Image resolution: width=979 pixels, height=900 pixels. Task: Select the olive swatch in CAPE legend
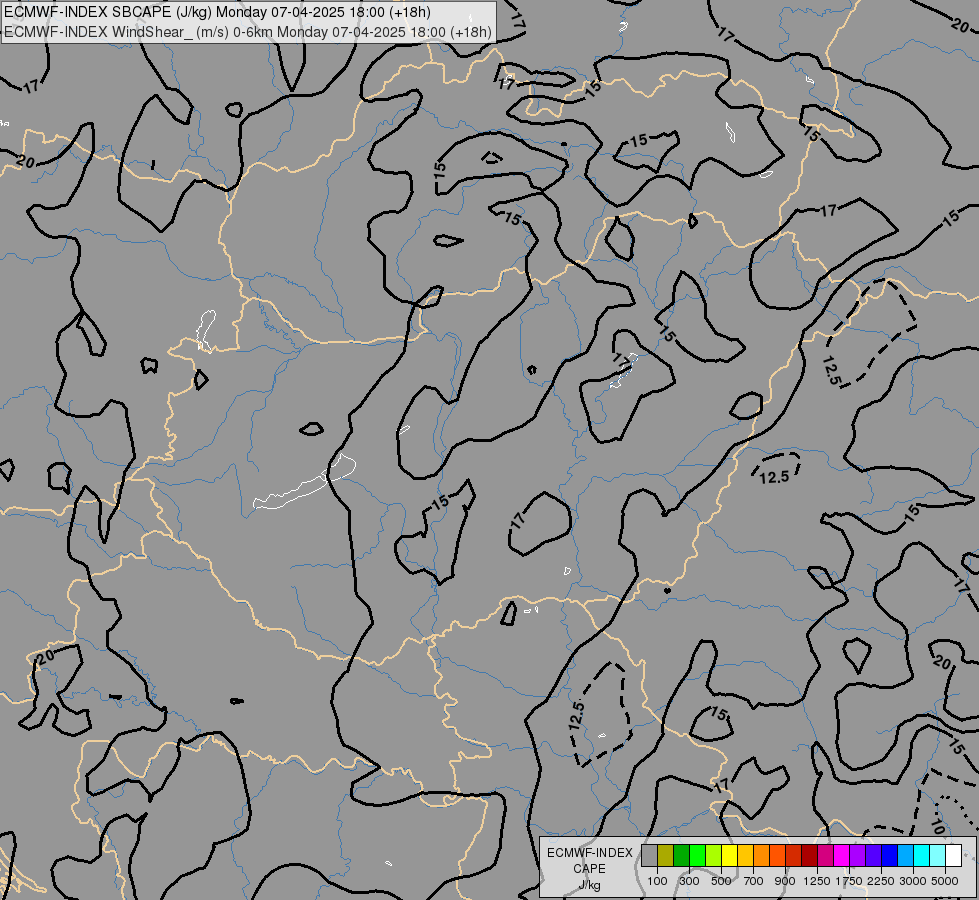(x=666, y=856)
